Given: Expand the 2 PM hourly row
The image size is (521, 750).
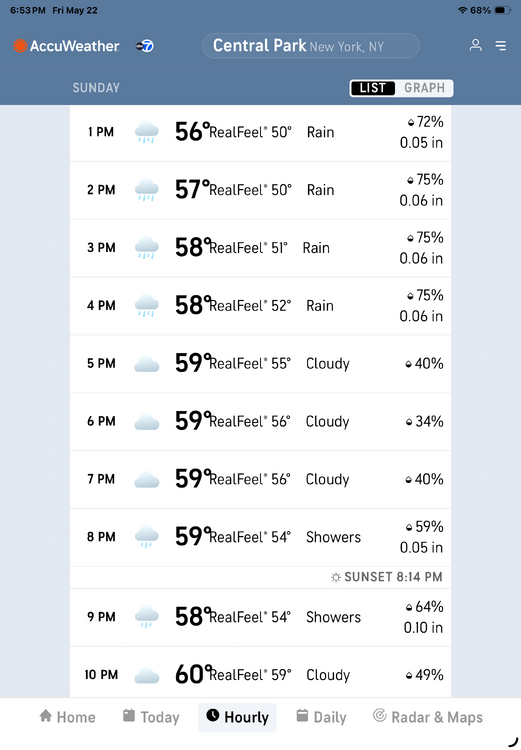Looking at the screenshot, I should (260, 190).
